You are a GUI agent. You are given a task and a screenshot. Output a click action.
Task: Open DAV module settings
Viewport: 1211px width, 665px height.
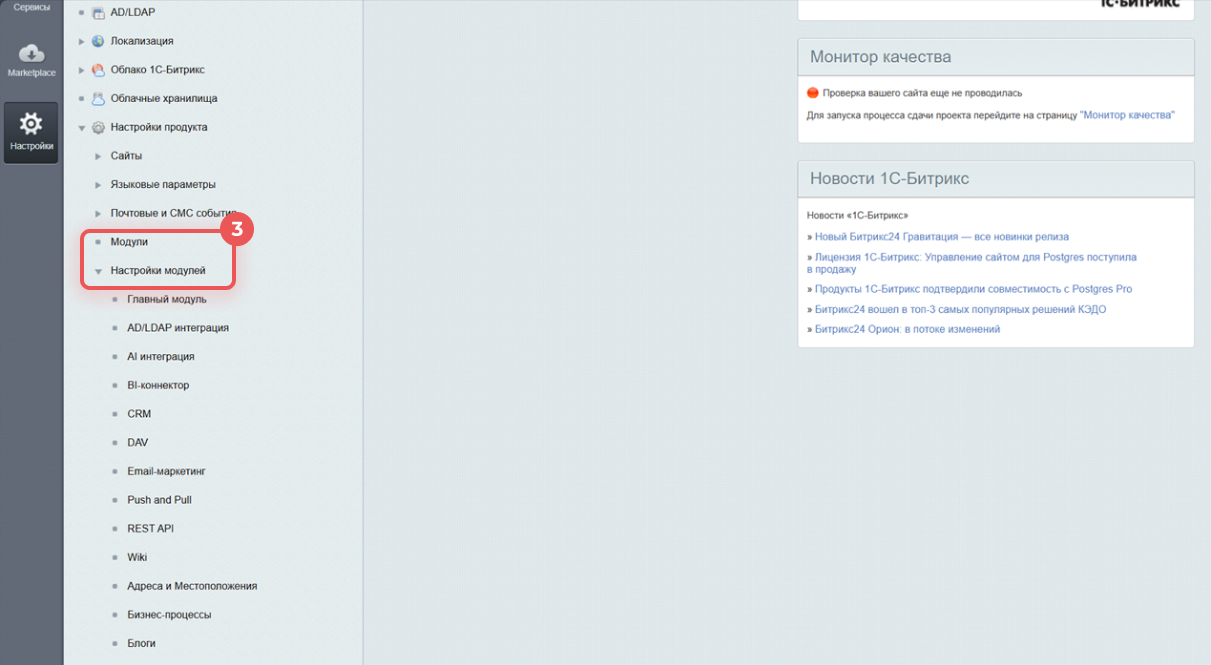(138, 443)
